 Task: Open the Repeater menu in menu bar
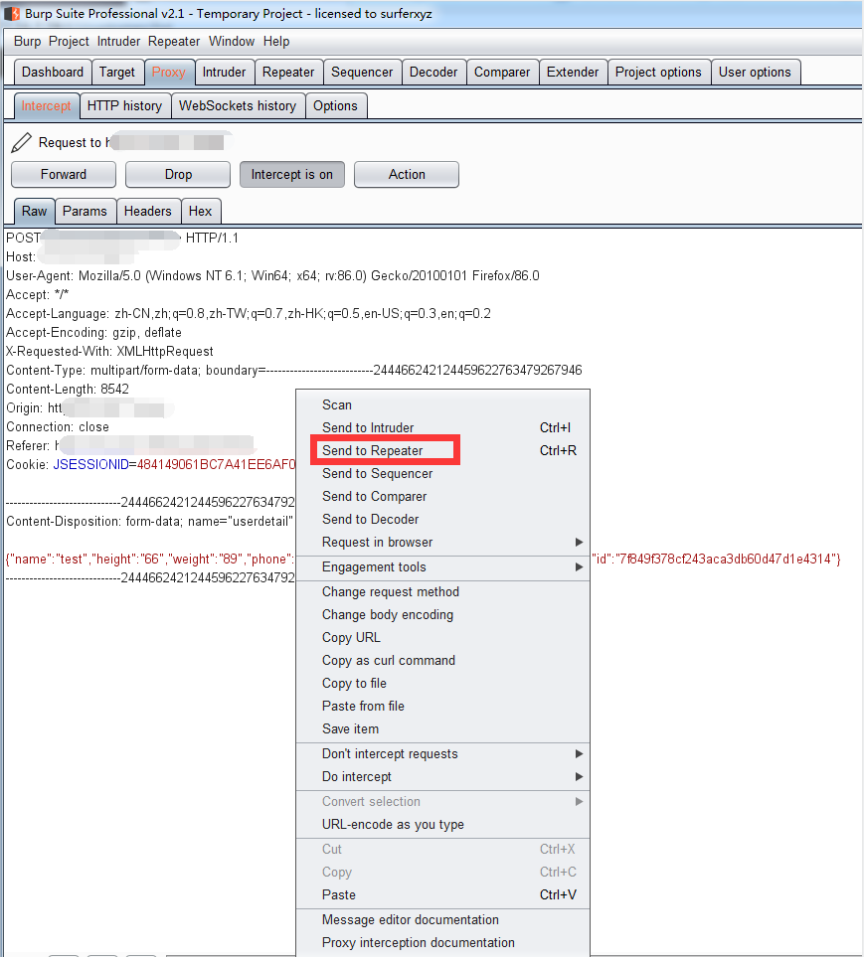[174, 42]
